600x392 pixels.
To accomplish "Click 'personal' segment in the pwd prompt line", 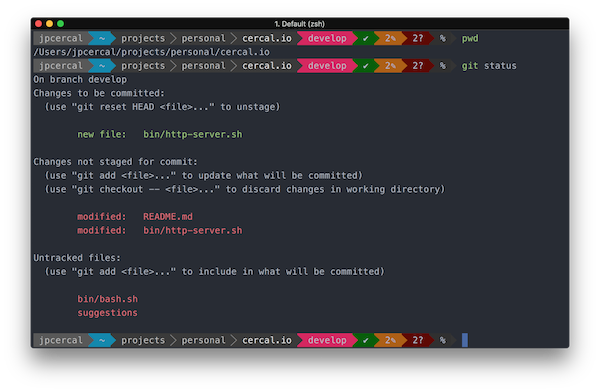I will pyautogui.click(x=204, y=38).
